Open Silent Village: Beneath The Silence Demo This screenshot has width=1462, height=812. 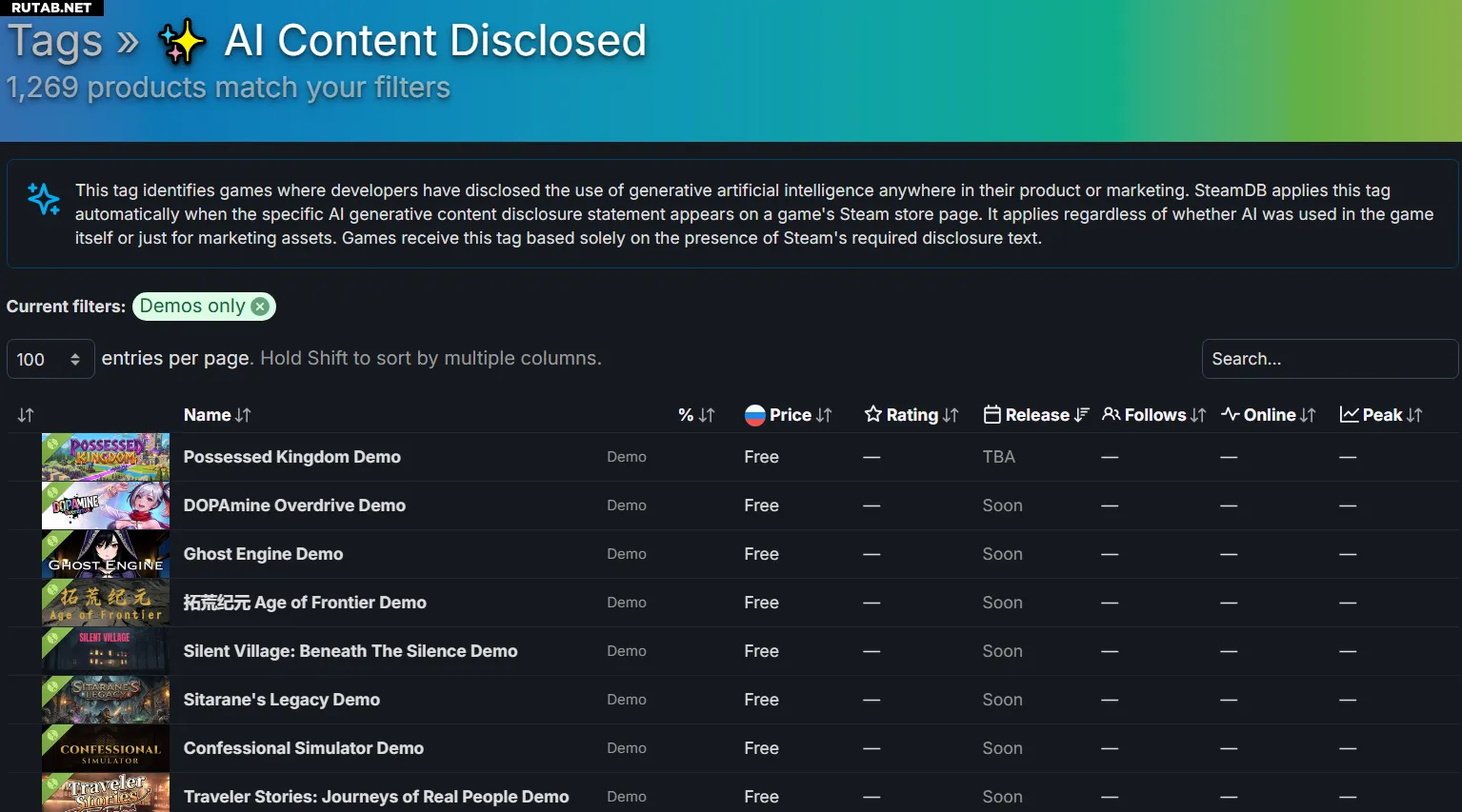click(x=350, y=651)
